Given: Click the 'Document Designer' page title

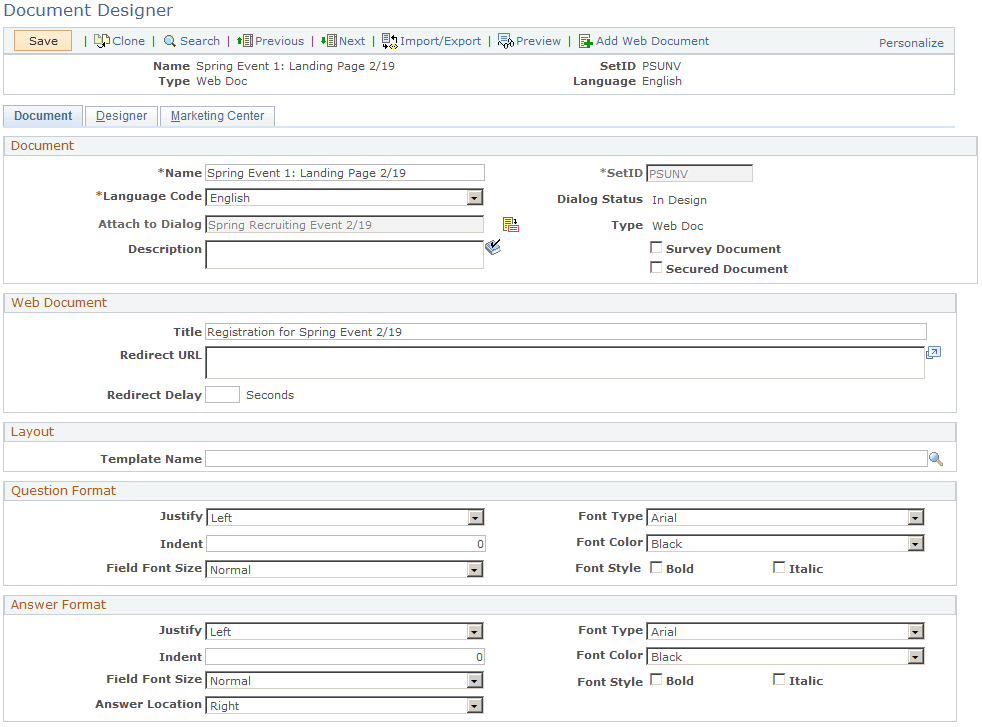Looking at the screenshot, I should click(88, 11).
